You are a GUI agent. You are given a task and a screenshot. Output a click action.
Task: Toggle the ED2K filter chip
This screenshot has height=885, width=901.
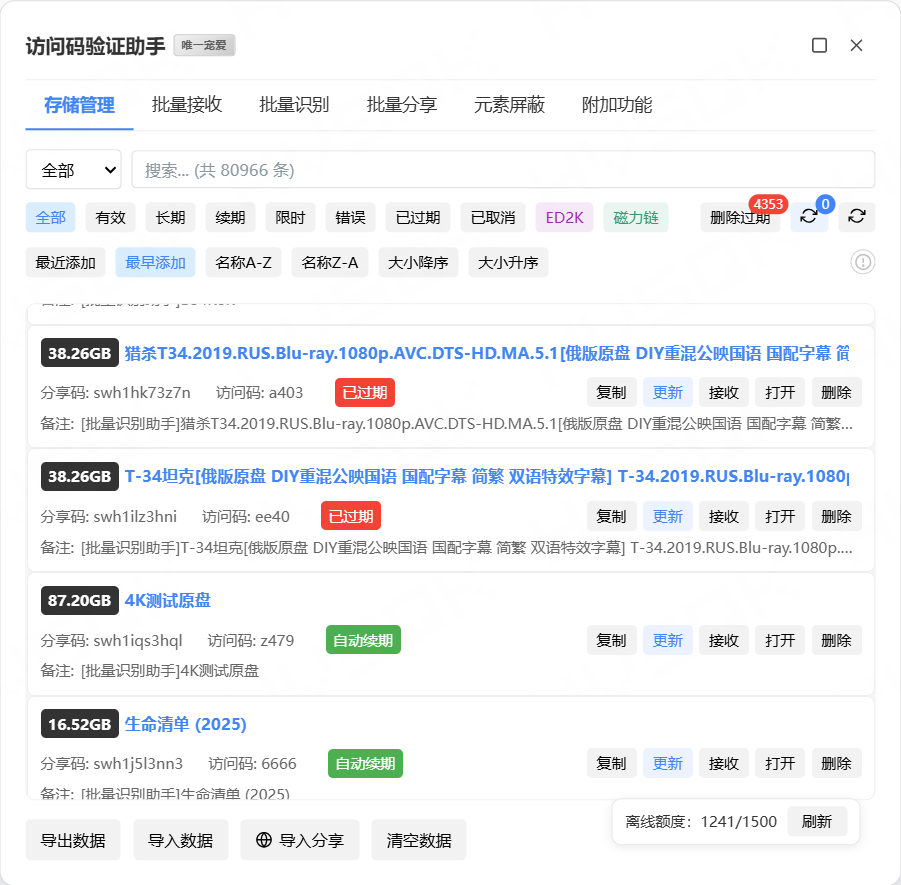tap(565, 217)
